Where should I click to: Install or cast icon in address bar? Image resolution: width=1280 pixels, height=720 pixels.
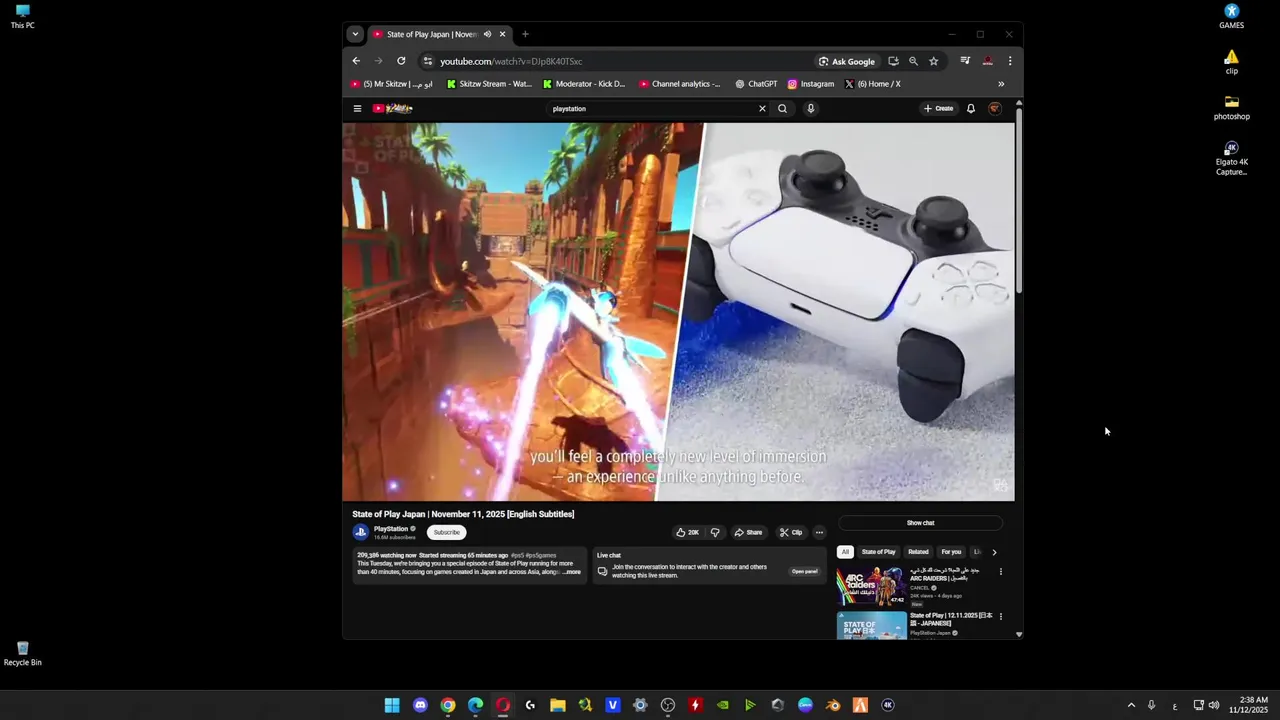(x=893, y=61)
